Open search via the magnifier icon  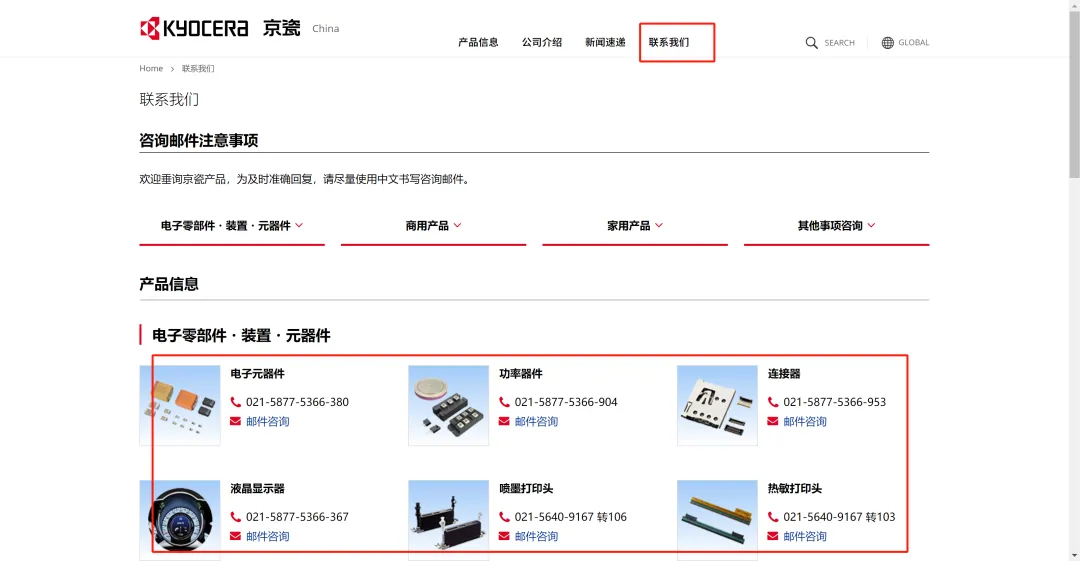(x=812, y=43)
